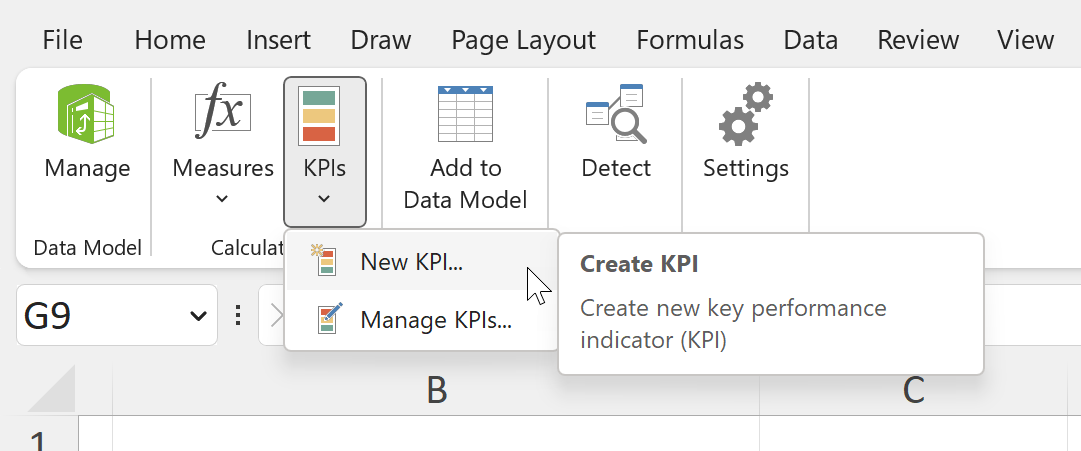Switch to the Formulas tab
1081x451 pixels.
(690, 40)
